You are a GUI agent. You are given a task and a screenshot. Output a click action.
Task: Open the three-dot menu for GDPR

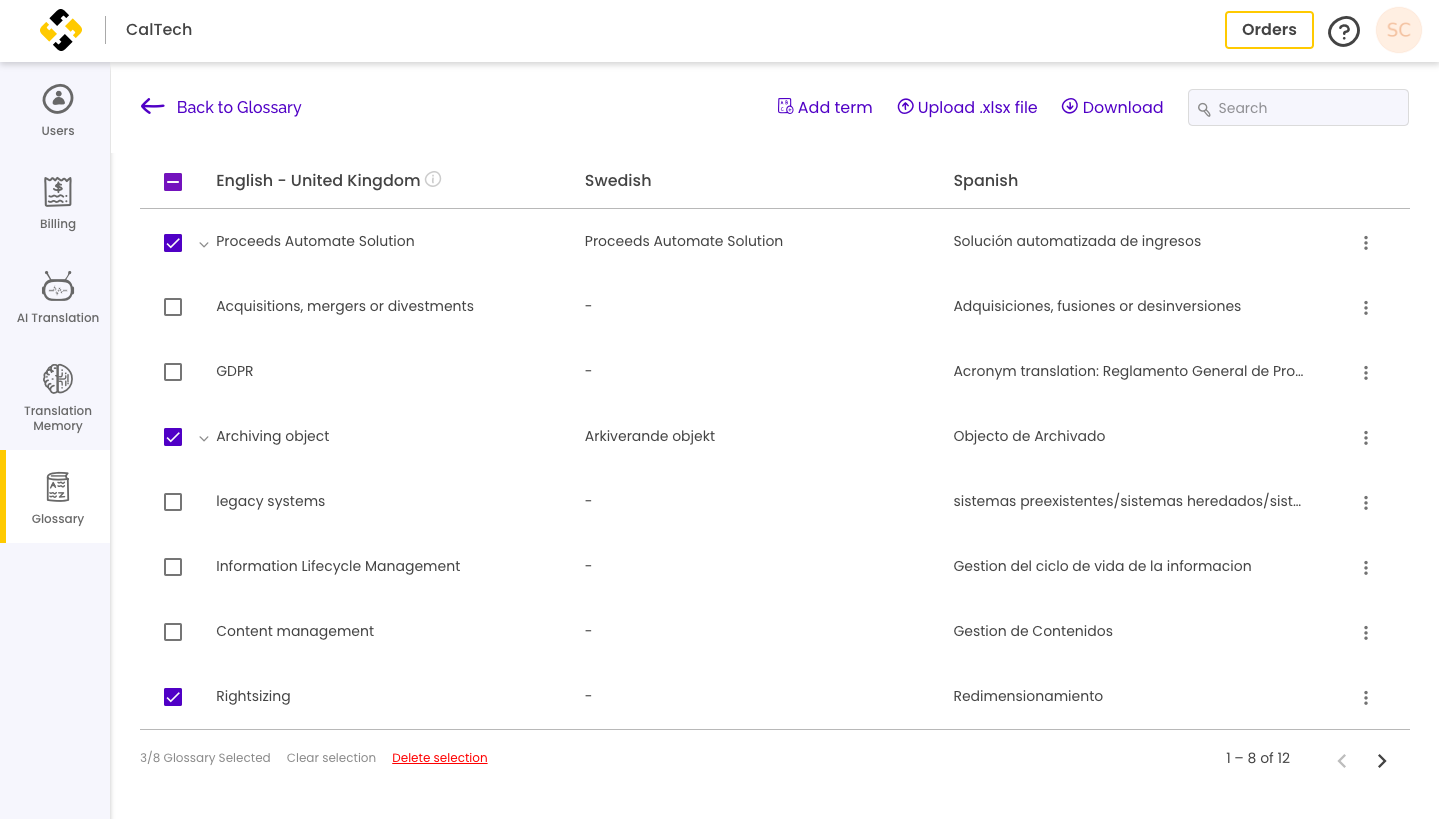pos(1365,373)
